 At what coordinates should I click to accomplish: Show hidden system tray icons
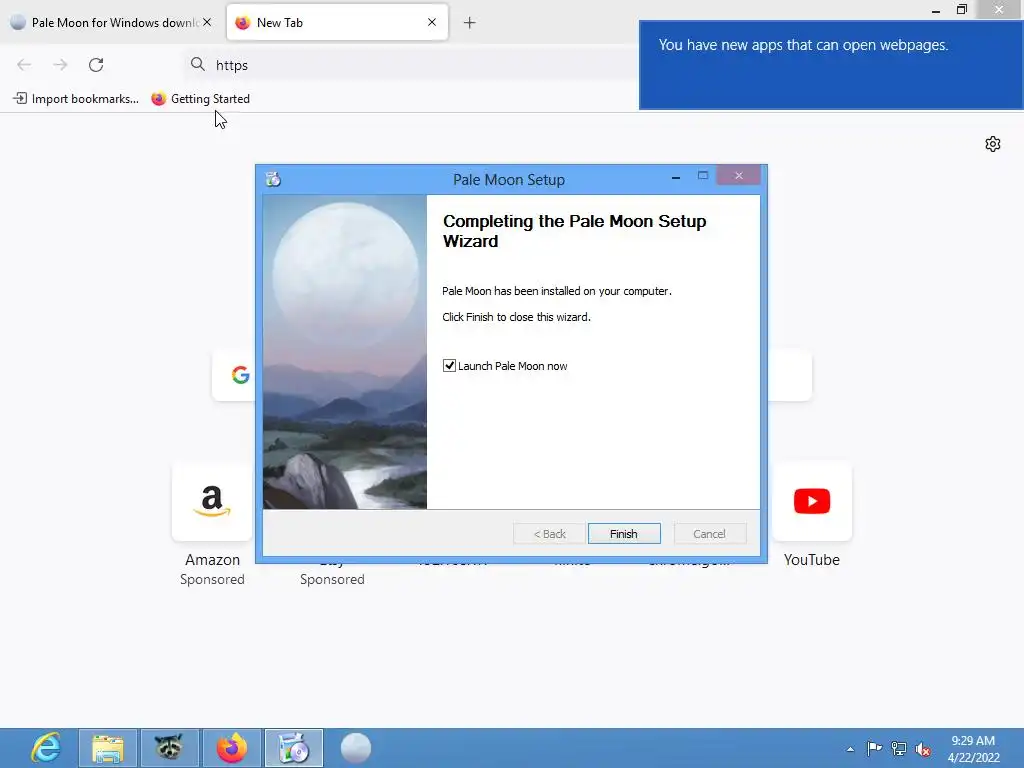(850, 749)
